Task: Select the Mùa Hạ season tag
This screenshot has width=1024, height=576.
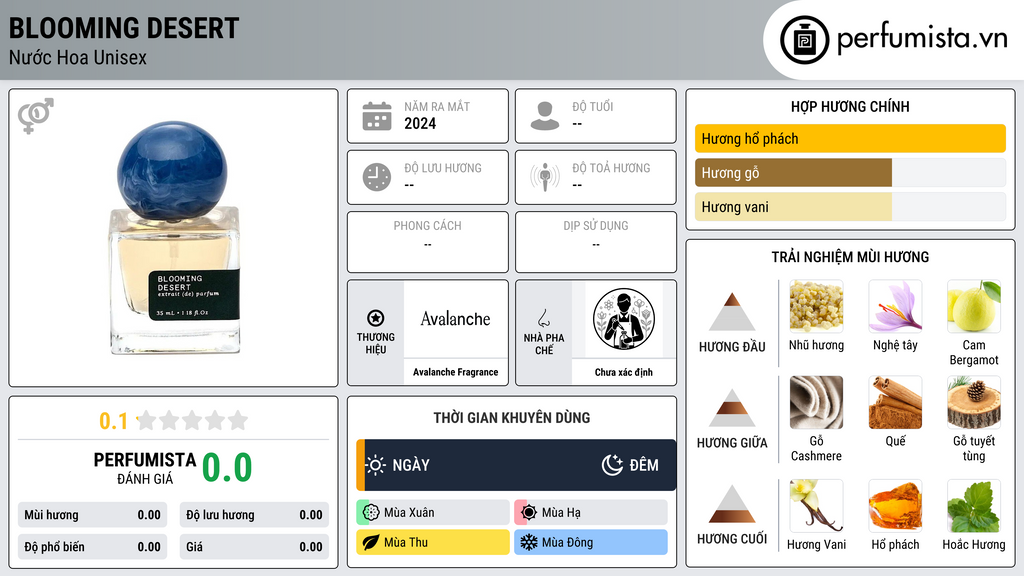Action: pyautogui.click(x=591, y=513)
